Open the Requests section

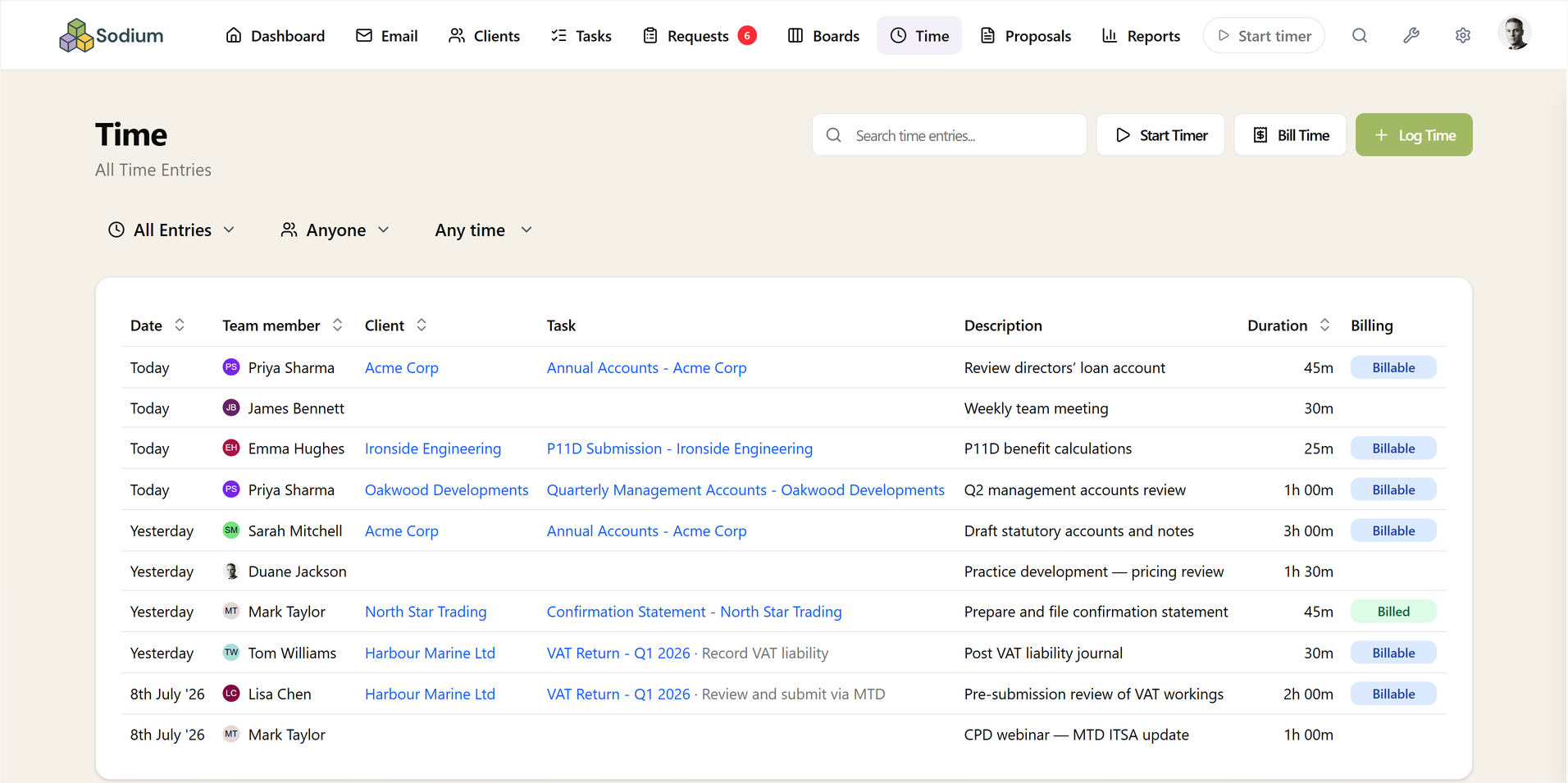pos(699,35)
